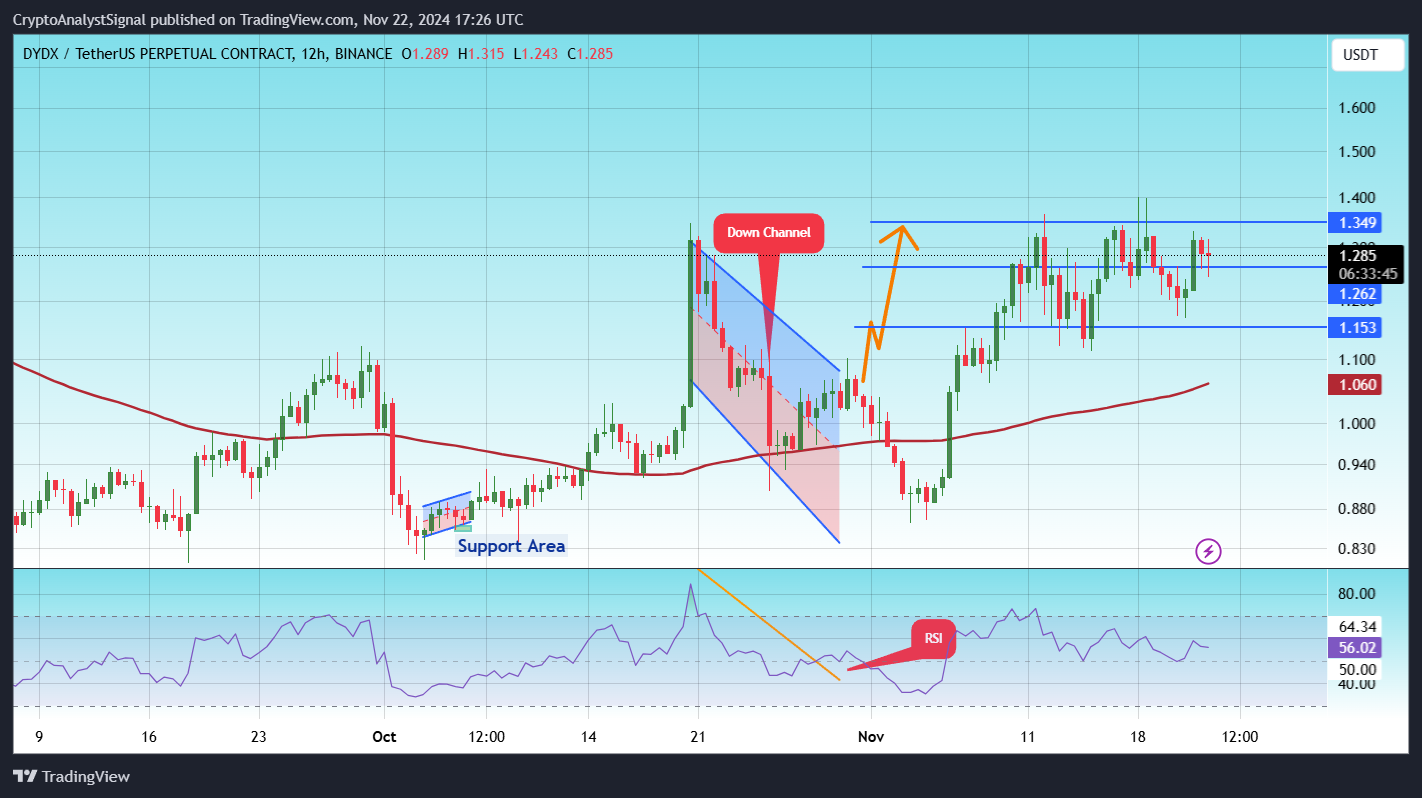Select the Support Area text label
The image size is (1422, 798).
pyautogui.click(x=511, y=546)
